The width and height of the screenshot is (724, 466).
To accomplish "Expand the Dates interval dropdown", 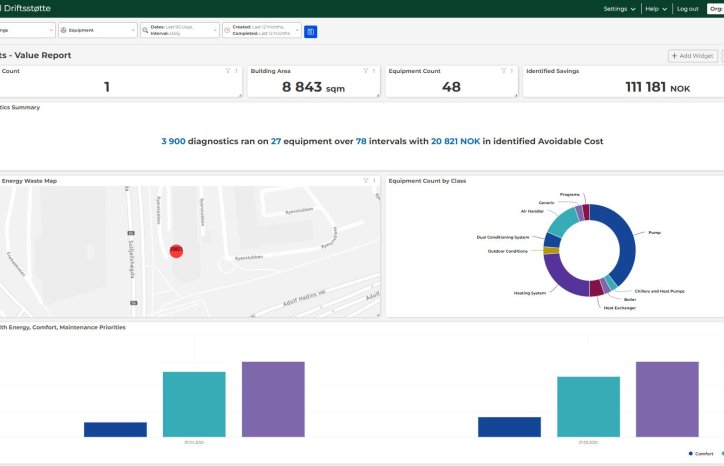I will click(178, 31).
